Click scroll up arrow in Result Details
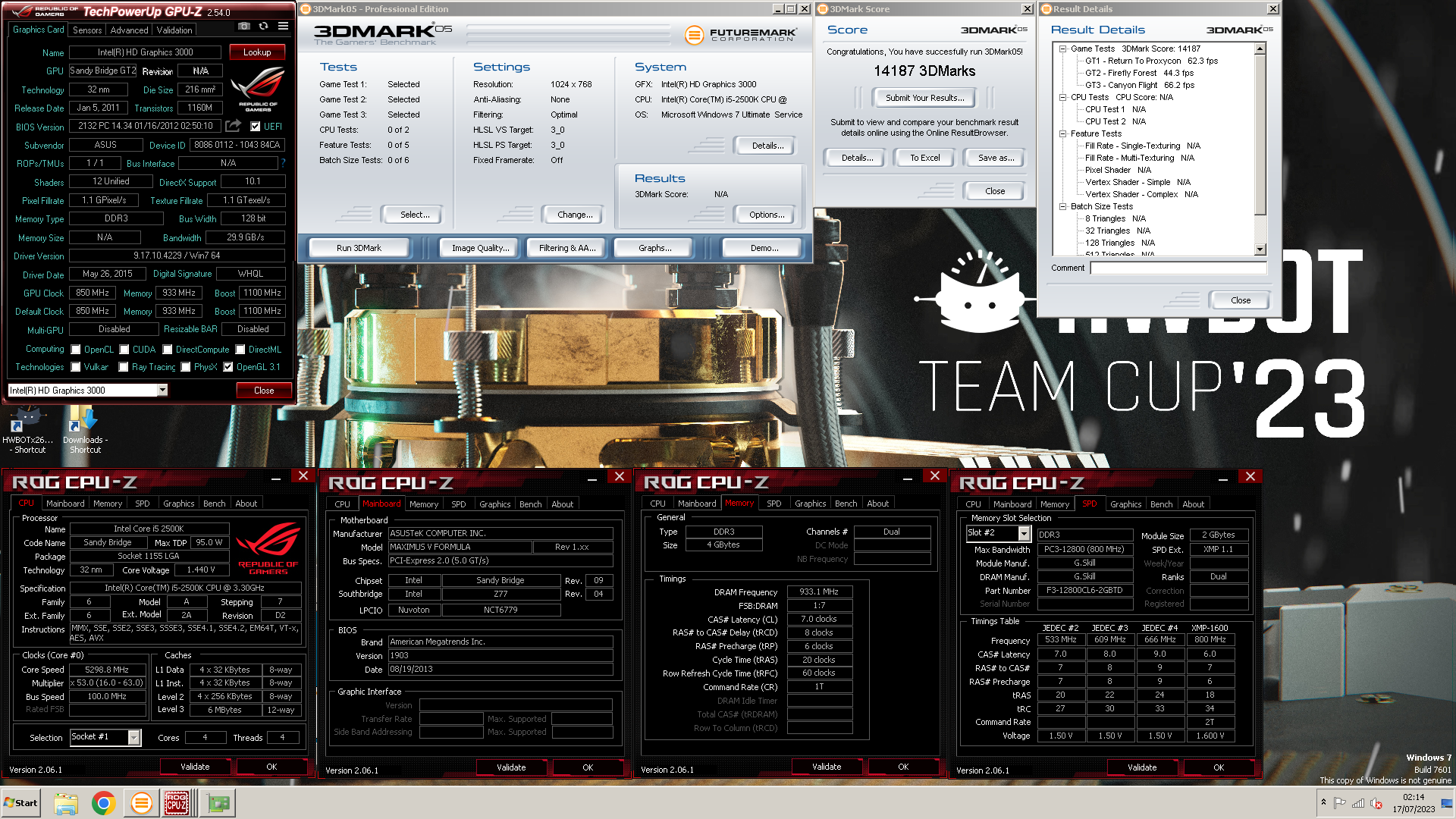1456x819 pixels. [x=1260, y=49]
